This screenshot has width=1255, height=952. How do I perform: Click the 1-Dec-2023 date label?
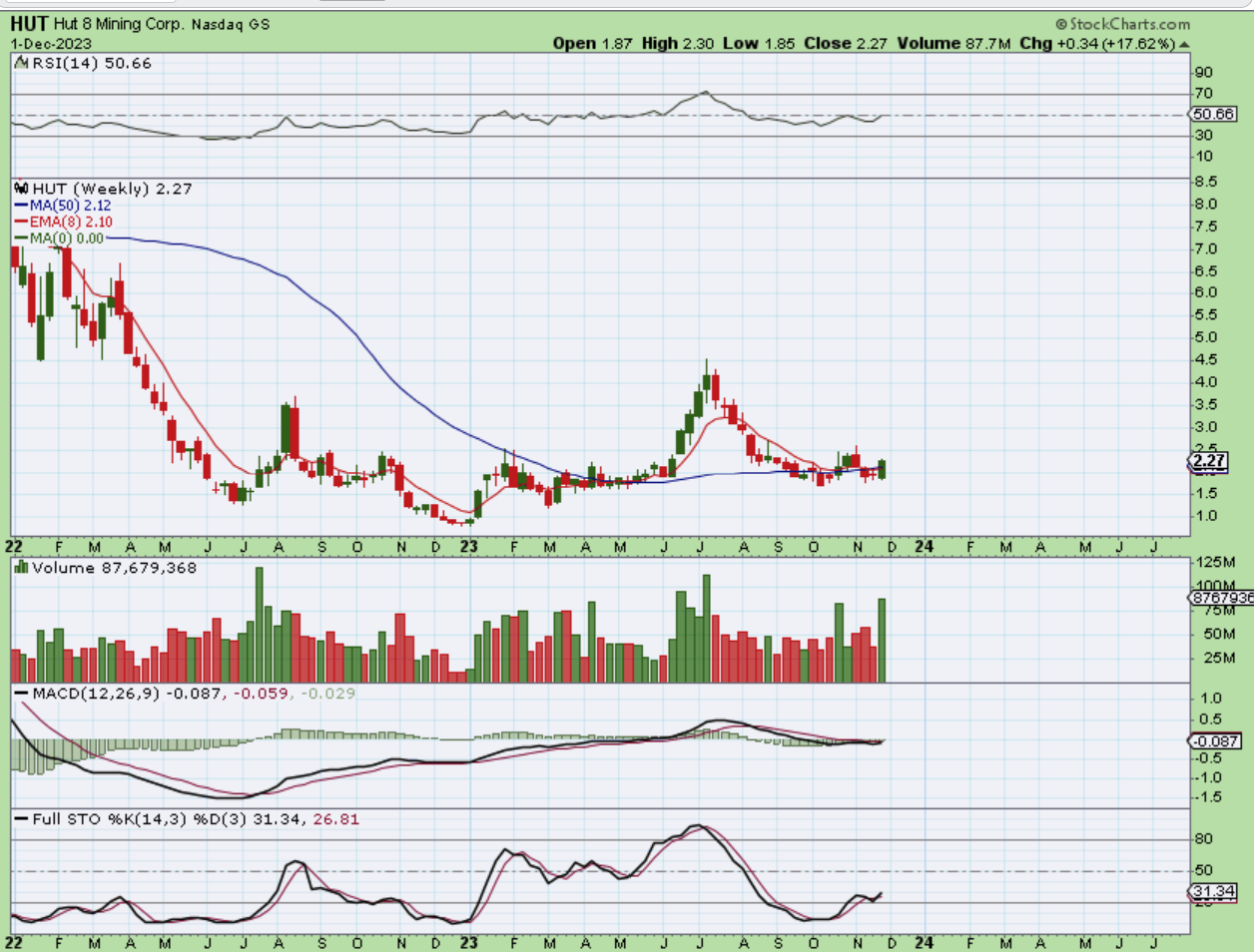pos(51,44)
